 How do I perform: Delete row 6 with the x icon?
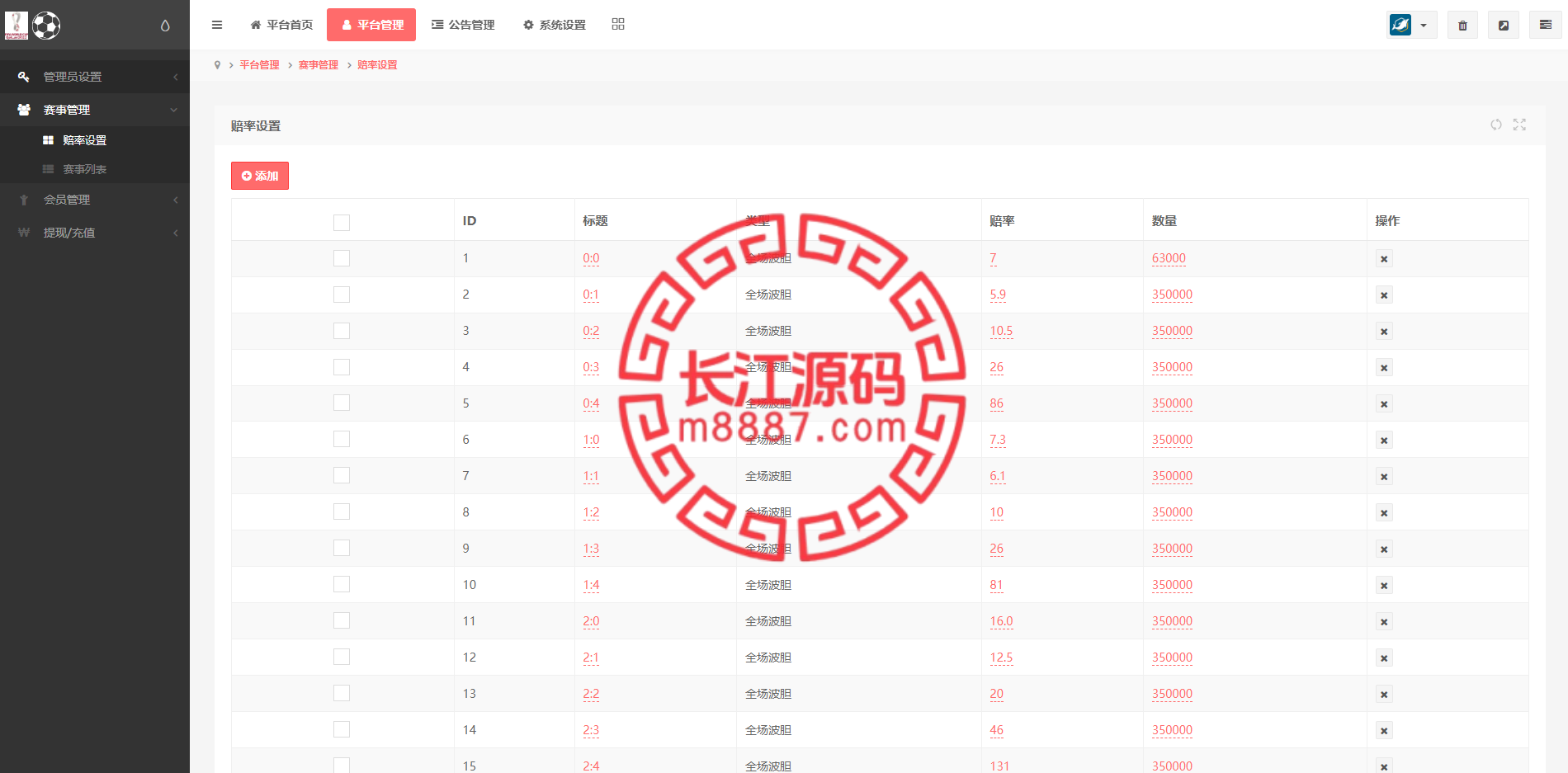tap(1384, 441)
